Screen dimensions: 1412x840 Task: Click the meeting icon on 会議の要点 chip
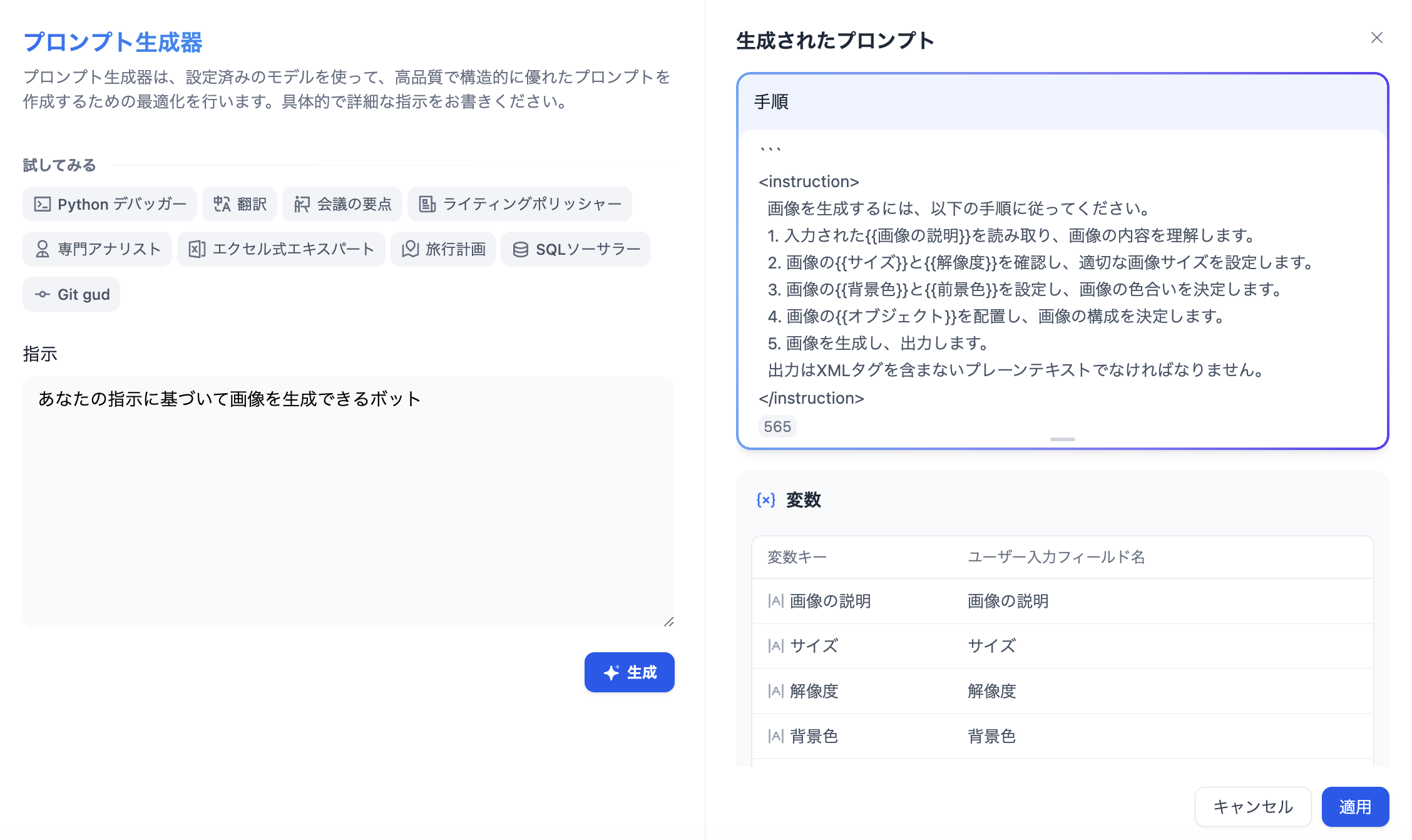click(x=302, y=204)
